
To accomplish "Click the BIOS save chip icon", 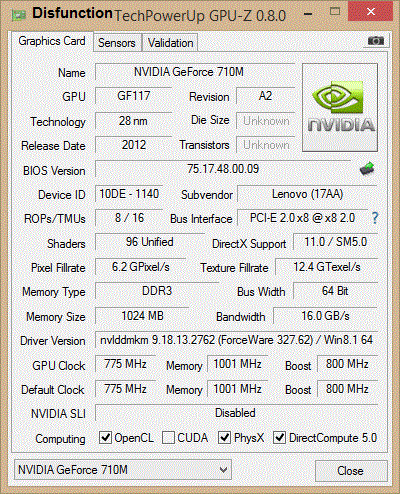I will (x=367, y=169).
